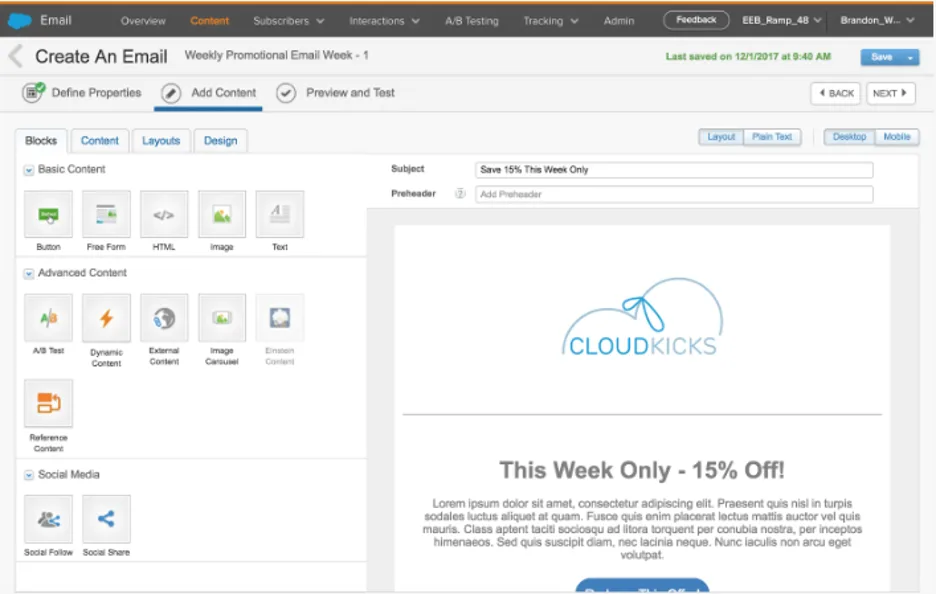The width and height of the screenshot is (936, 594).
Task: Select the Social Share block
Action: coord(106,519)
